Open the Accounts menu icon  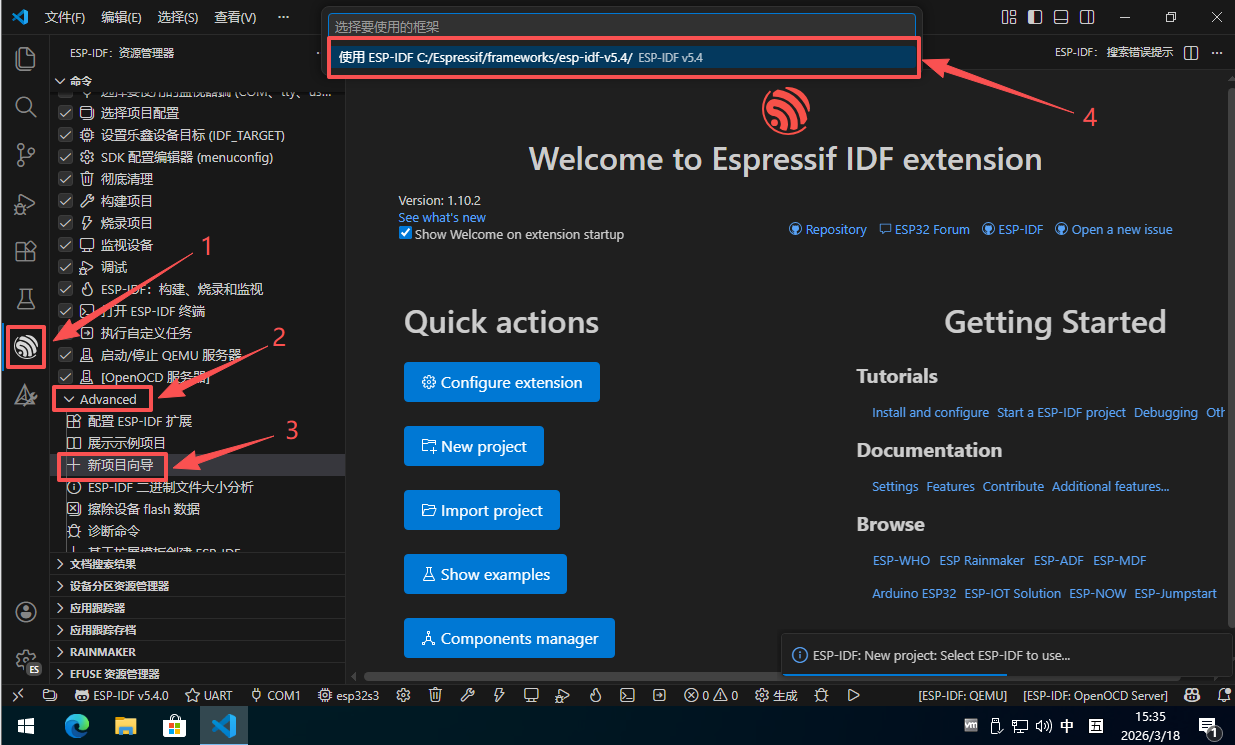(26, 611)
